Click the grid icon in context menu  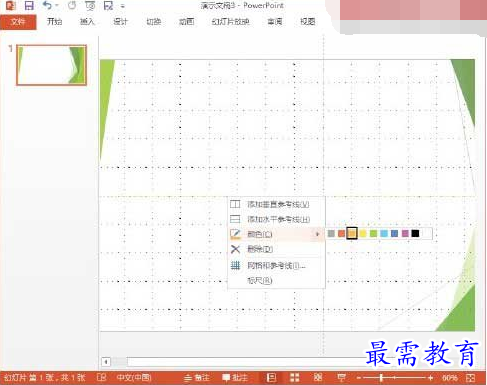[235, 266]
